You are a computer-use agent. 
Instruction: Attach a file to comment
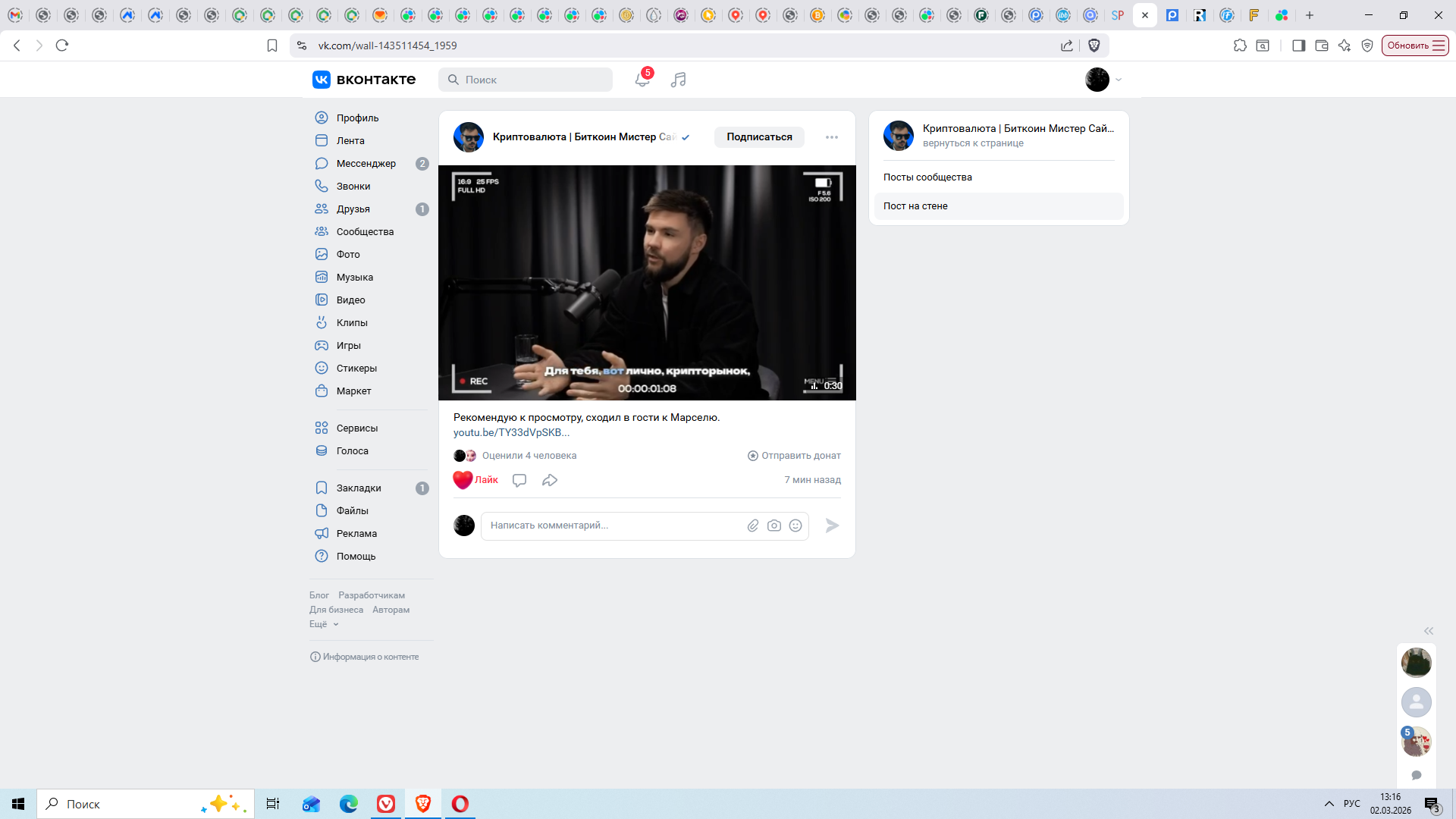[x=752, y=526]
